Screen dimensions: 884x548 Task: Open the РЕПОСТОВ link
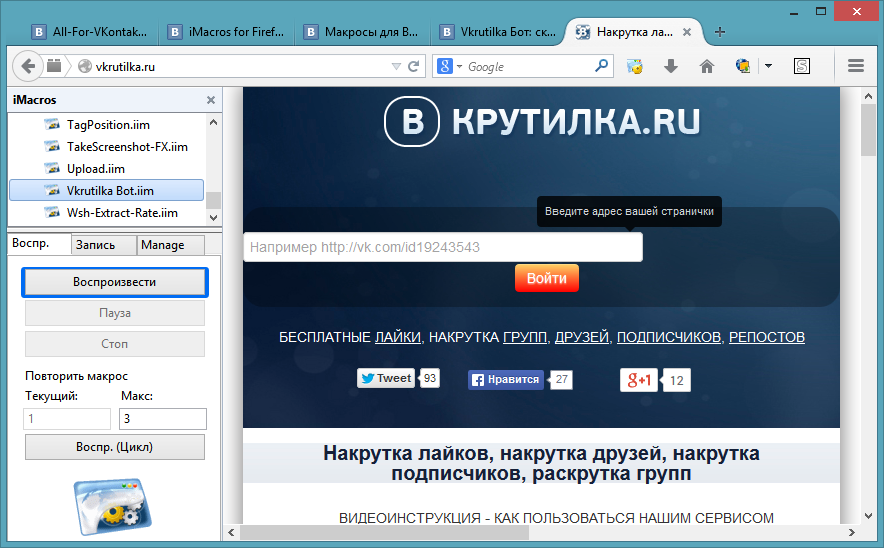767,337
